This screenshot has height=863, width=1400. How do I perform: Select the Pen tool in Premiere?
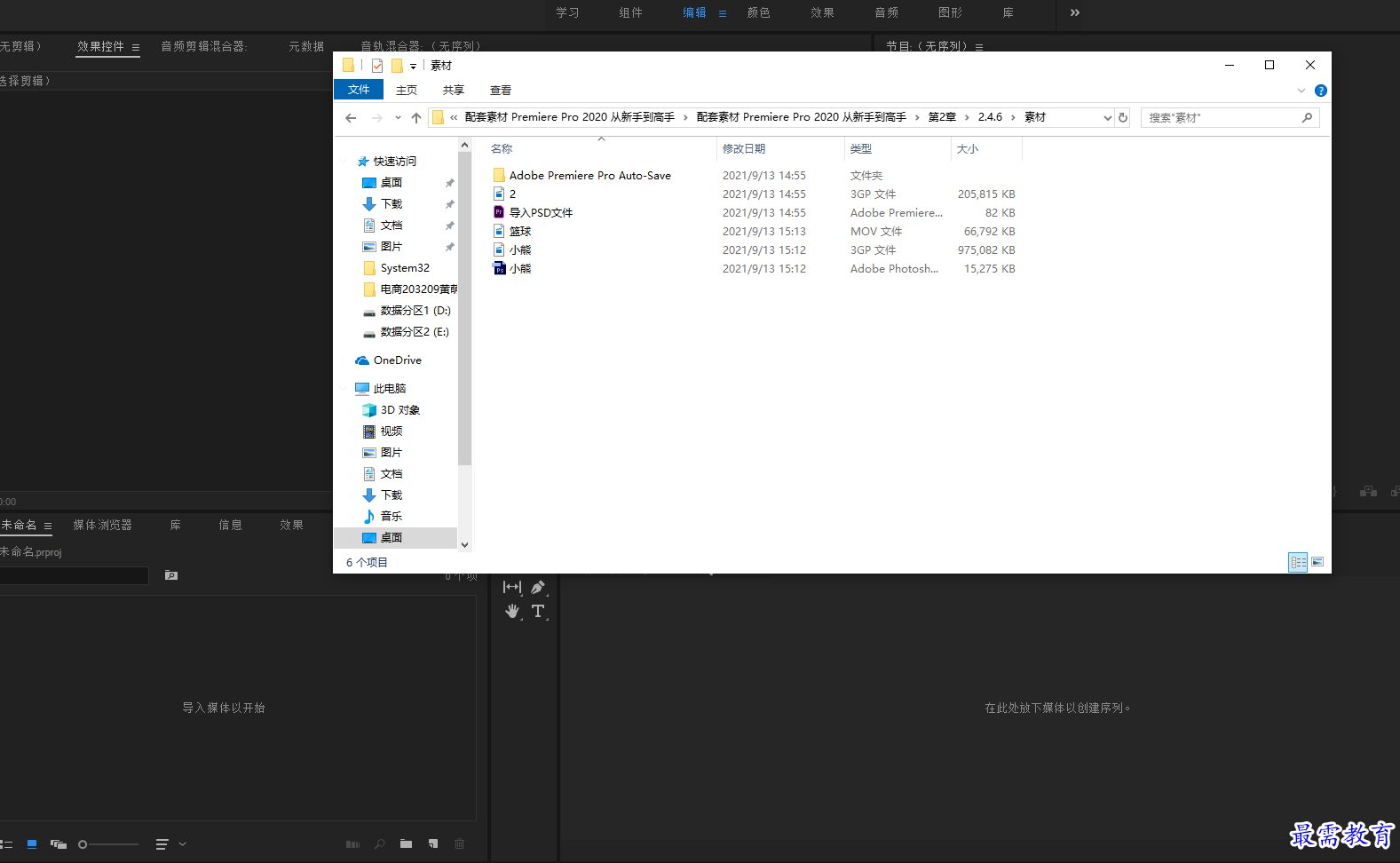click(x=538, y=587)
